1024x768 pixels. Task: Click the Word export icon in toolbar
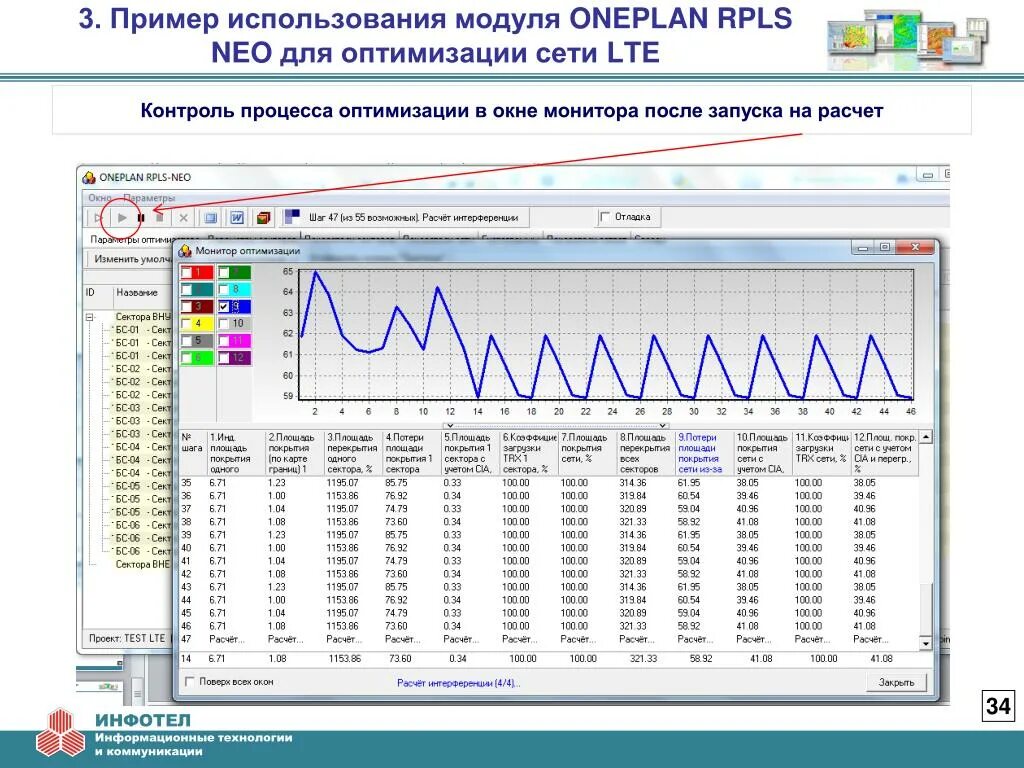236,218
